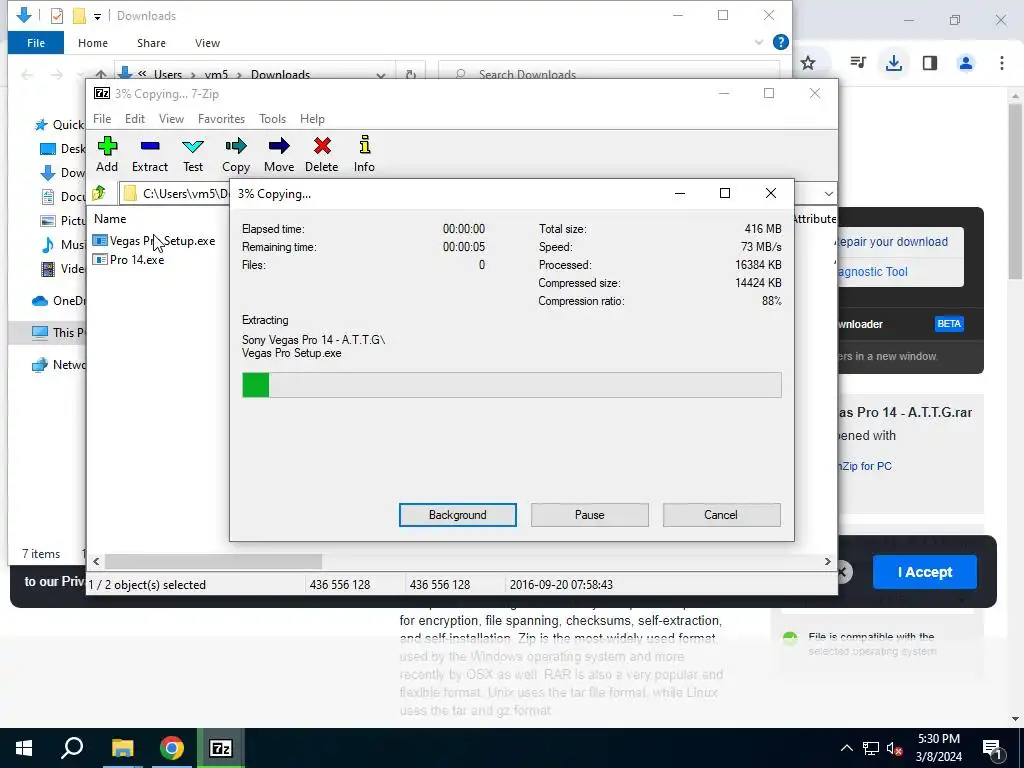Image resolution: width=1024 pixels, height=768 pixels.
Task: Open OneDrive in Explorer sidebar
Action: [59, 301]
